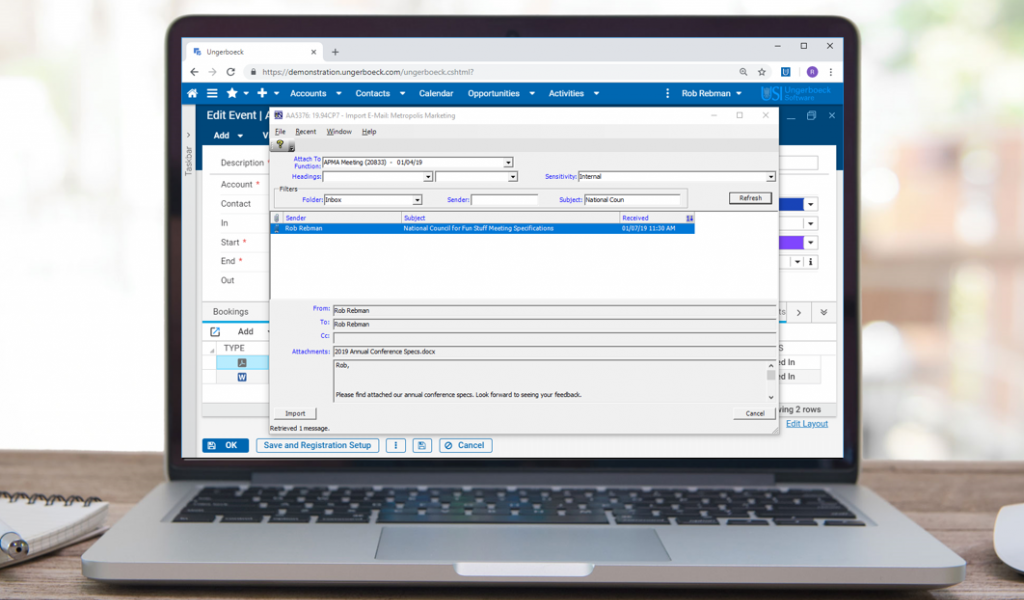Click the Refresh button
1024x600 pixels.
point(750,198)
